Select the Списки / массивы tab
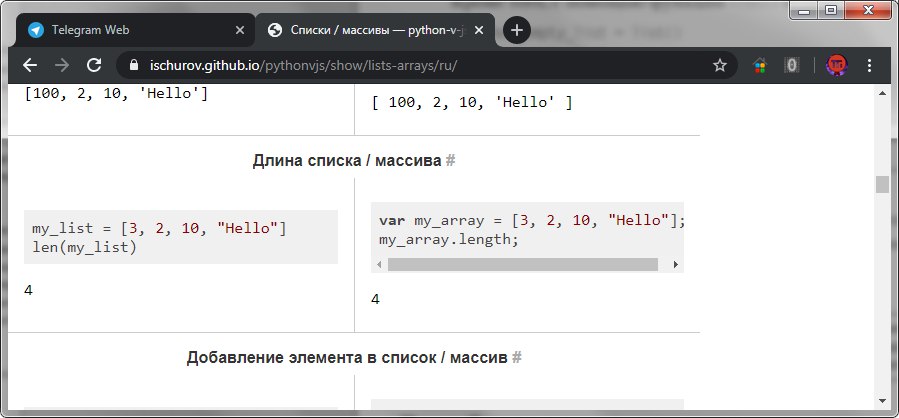 point(375,30)
